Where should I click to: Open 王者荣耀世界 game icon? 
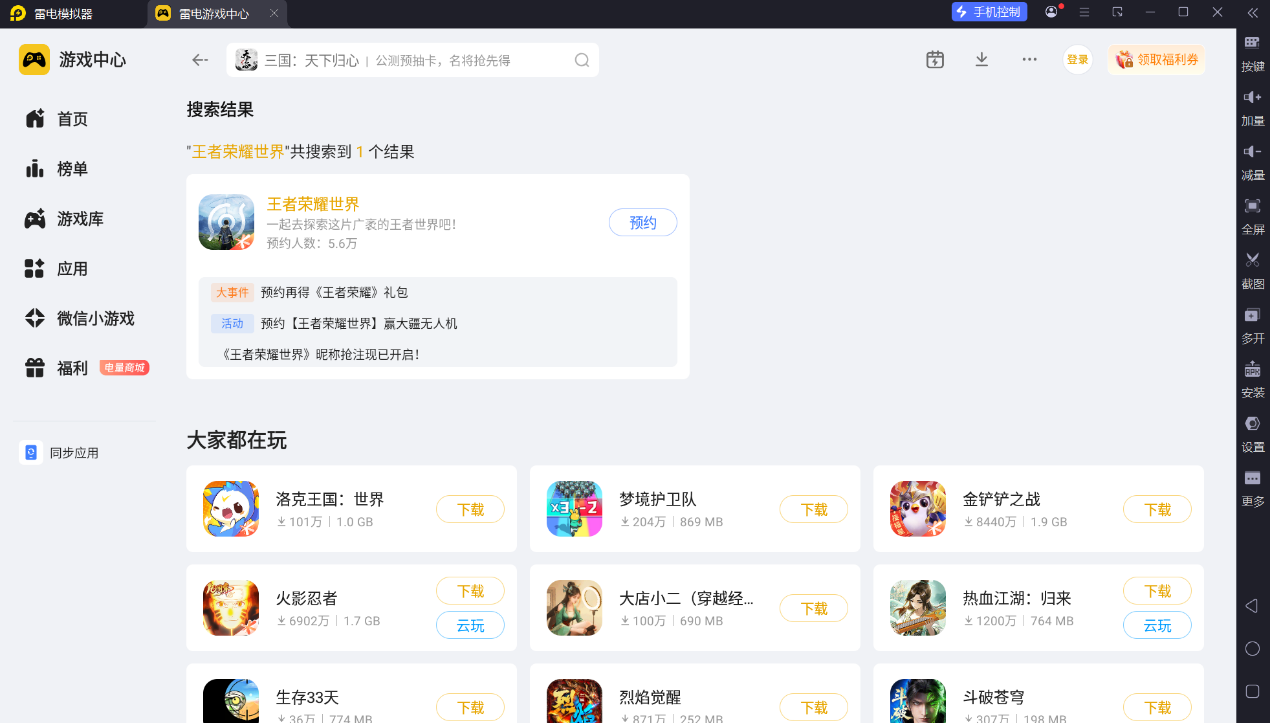[226, 222]
